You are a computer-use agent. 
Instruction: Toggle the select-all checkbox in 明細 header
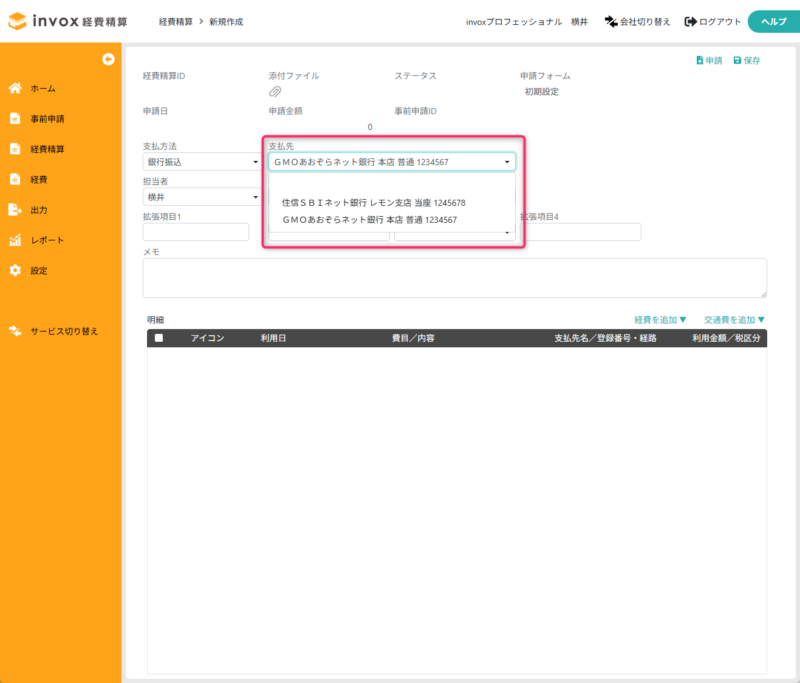(x=158, y=339)
